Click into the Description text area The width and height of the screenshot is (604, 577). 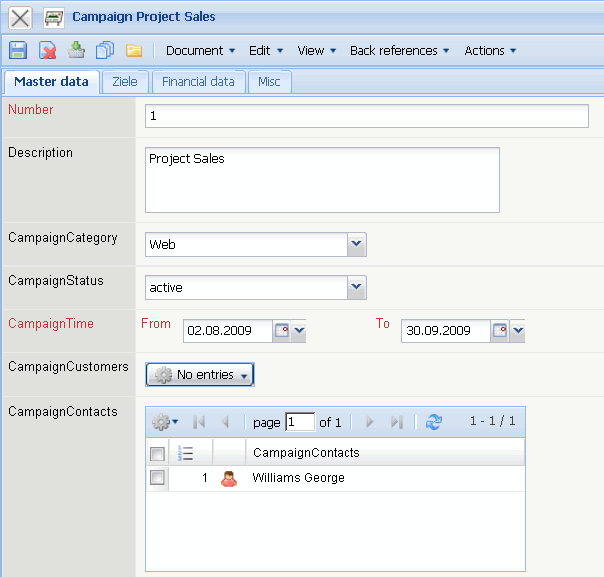point(322,180)
